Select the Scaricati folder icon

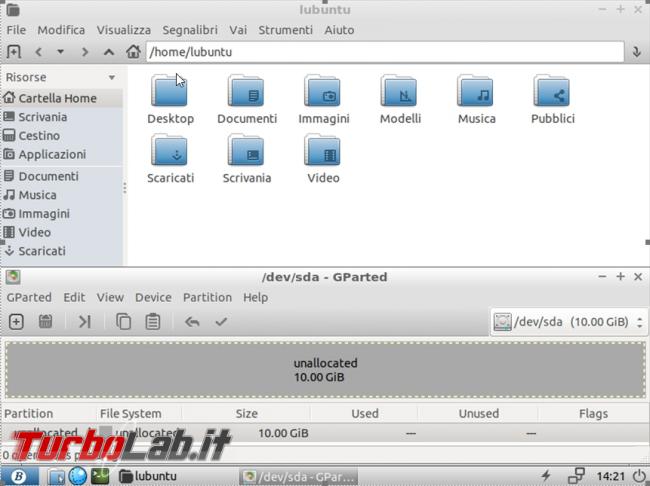coord(170,150)
